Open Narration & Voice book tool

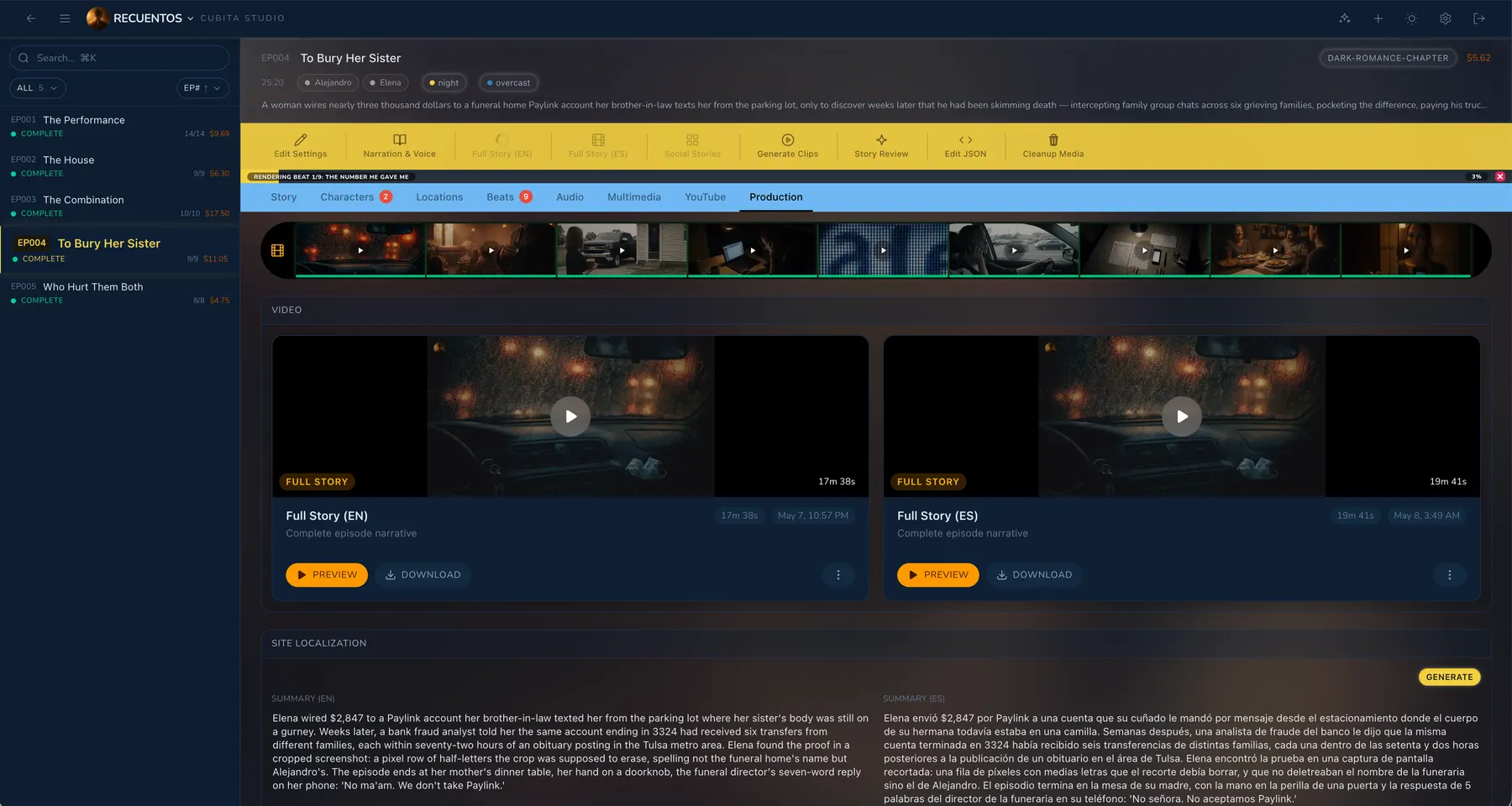[400, 146]
